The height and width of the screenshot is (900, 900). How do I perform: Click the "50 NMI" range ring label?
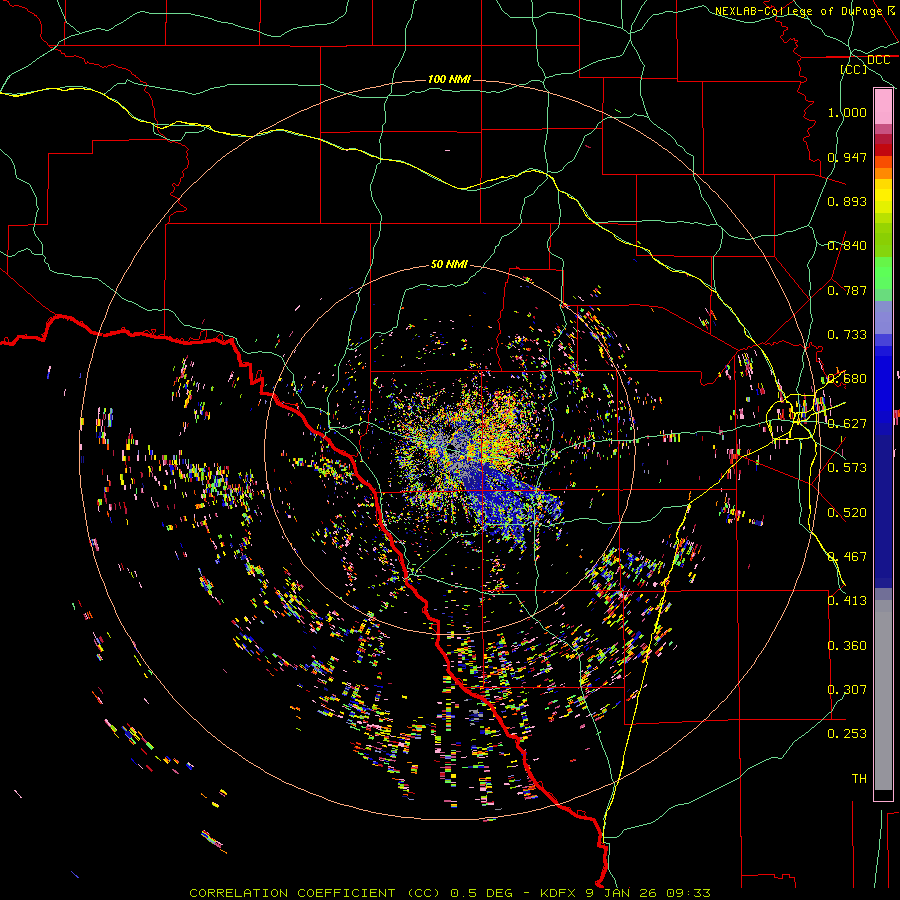[449, 264]
